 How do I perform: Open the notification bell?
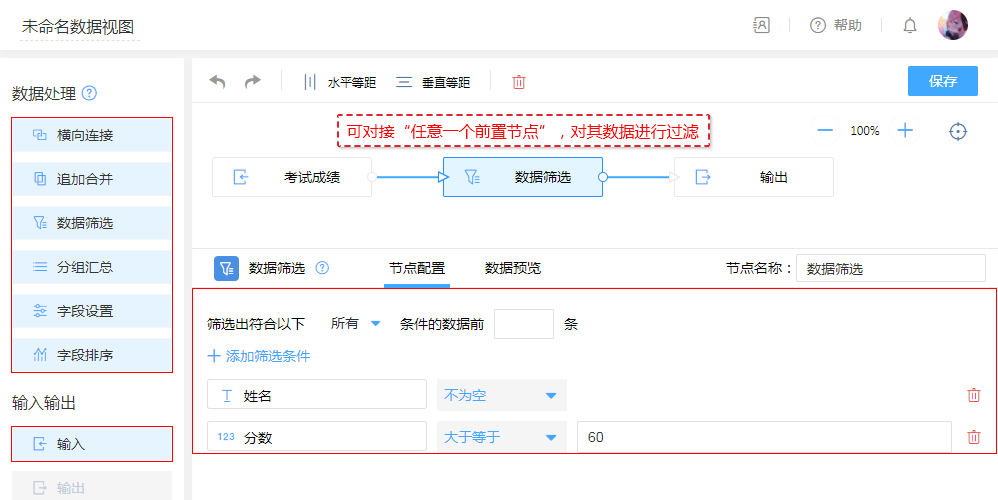(x=910, y=26)
